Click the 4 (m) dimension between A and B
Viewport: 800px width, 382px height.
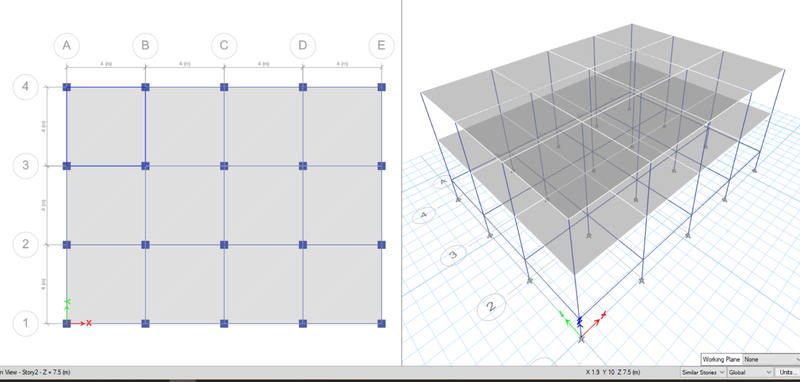tap(106, 64)
